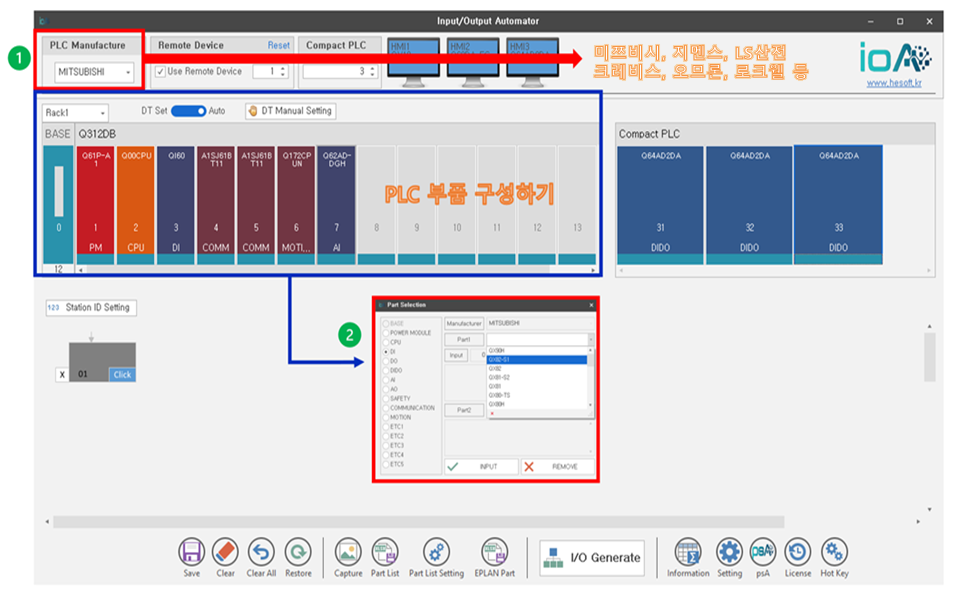This screenshot has width=955, height=600.
Task: Select Compact PLC module 31
Action: click(x=660, y=205)
